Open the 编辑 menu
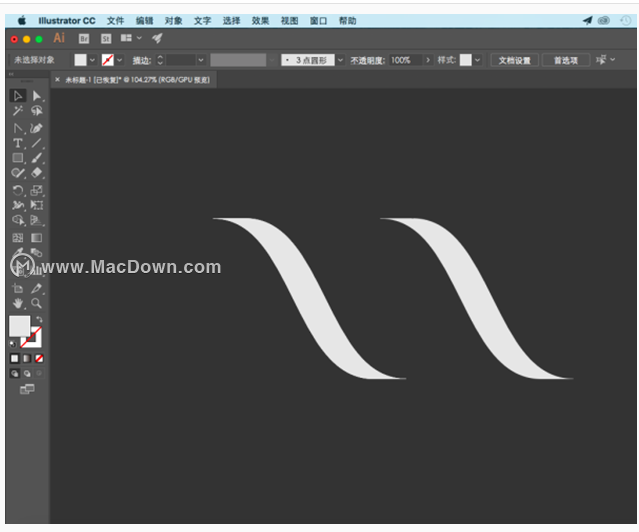639x532 pixels. pyautogui.click(x=144, y=21)
